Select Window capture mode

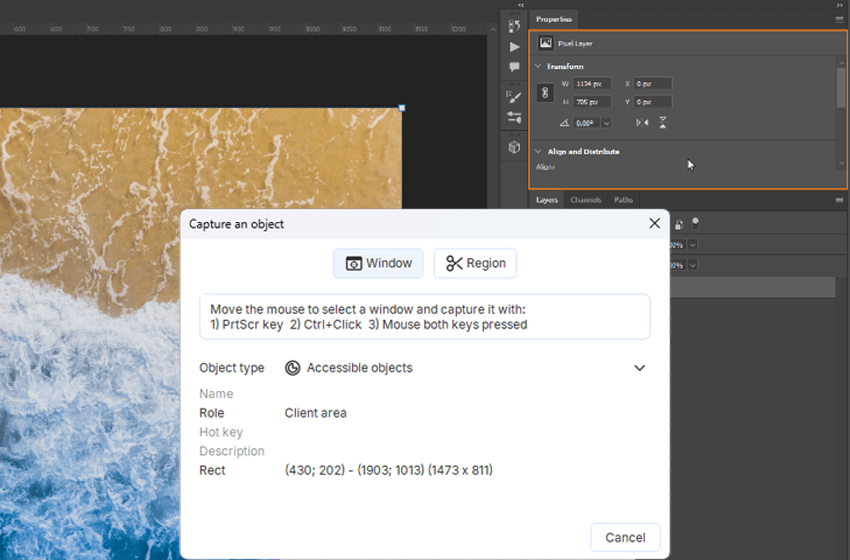pos(378,263)
